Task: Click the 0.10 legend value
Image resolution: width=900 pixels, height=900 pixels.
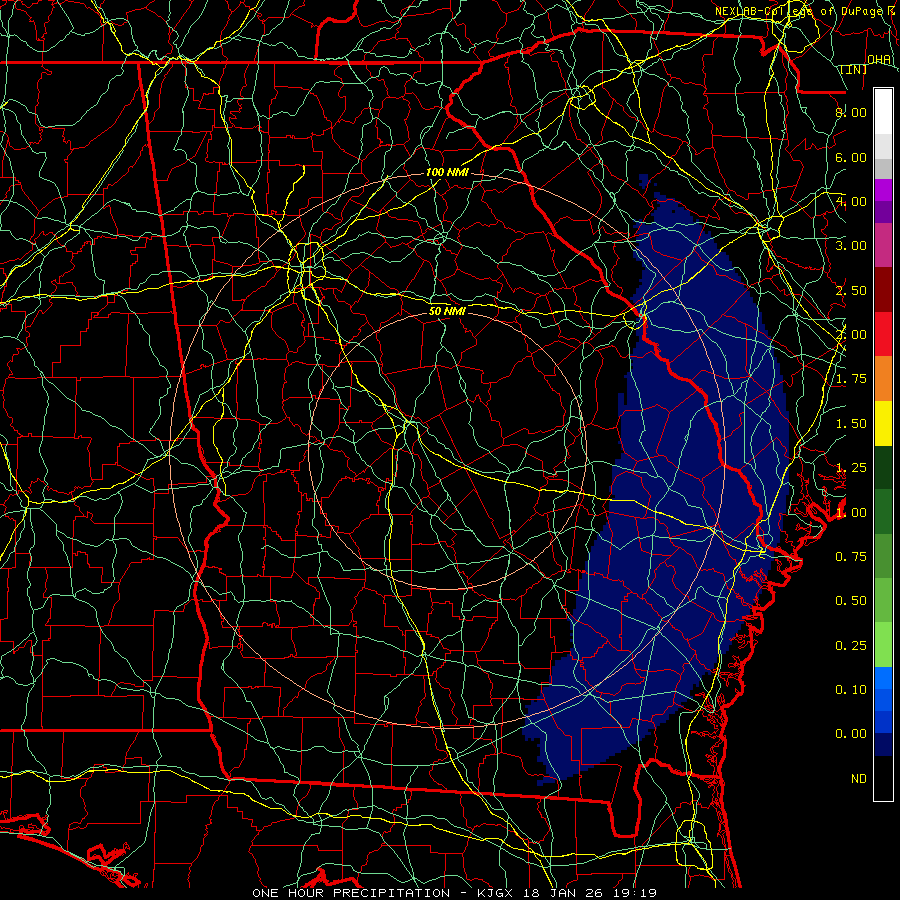Action: click(x=851, y=690)
